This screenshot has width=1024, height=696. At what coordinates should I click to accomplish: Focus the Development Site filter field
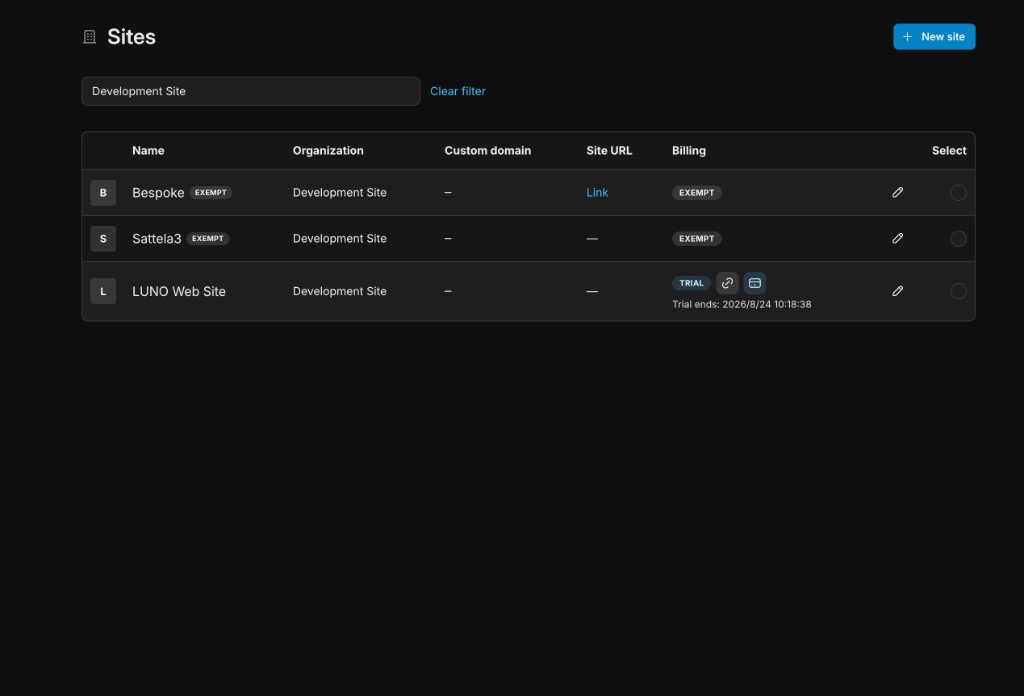point(251,91)
